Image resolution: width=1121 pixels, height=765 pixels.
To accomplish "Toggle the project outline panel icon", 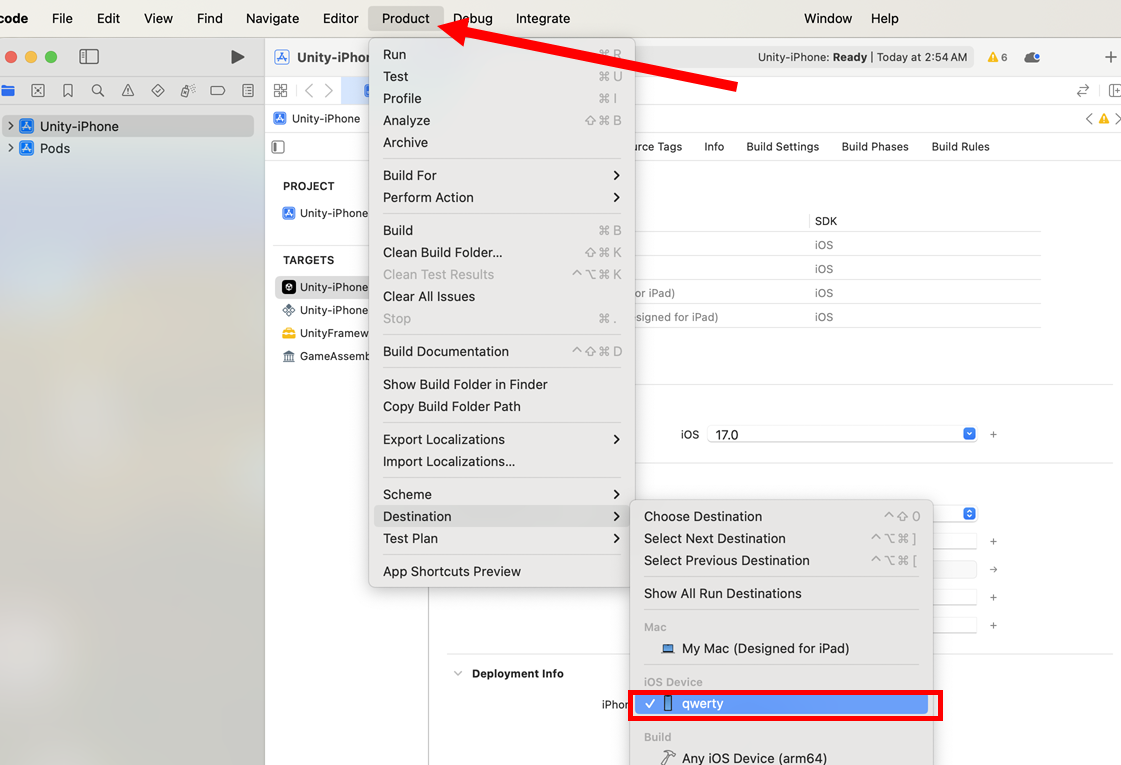I will (278, 147).
